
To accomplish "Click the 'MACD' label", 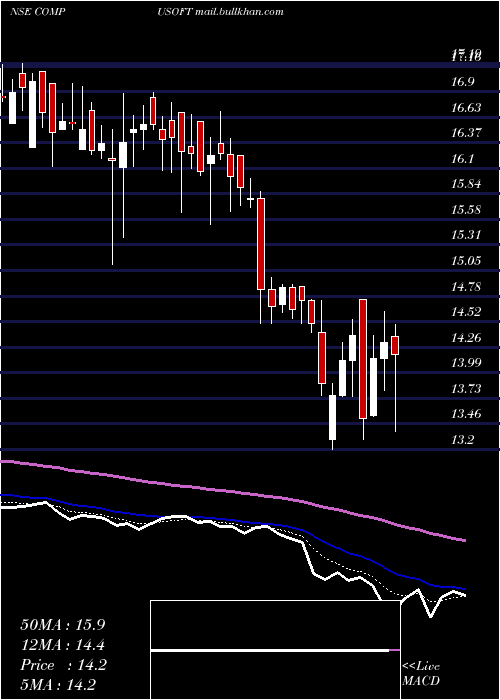I will pos(421,681).
